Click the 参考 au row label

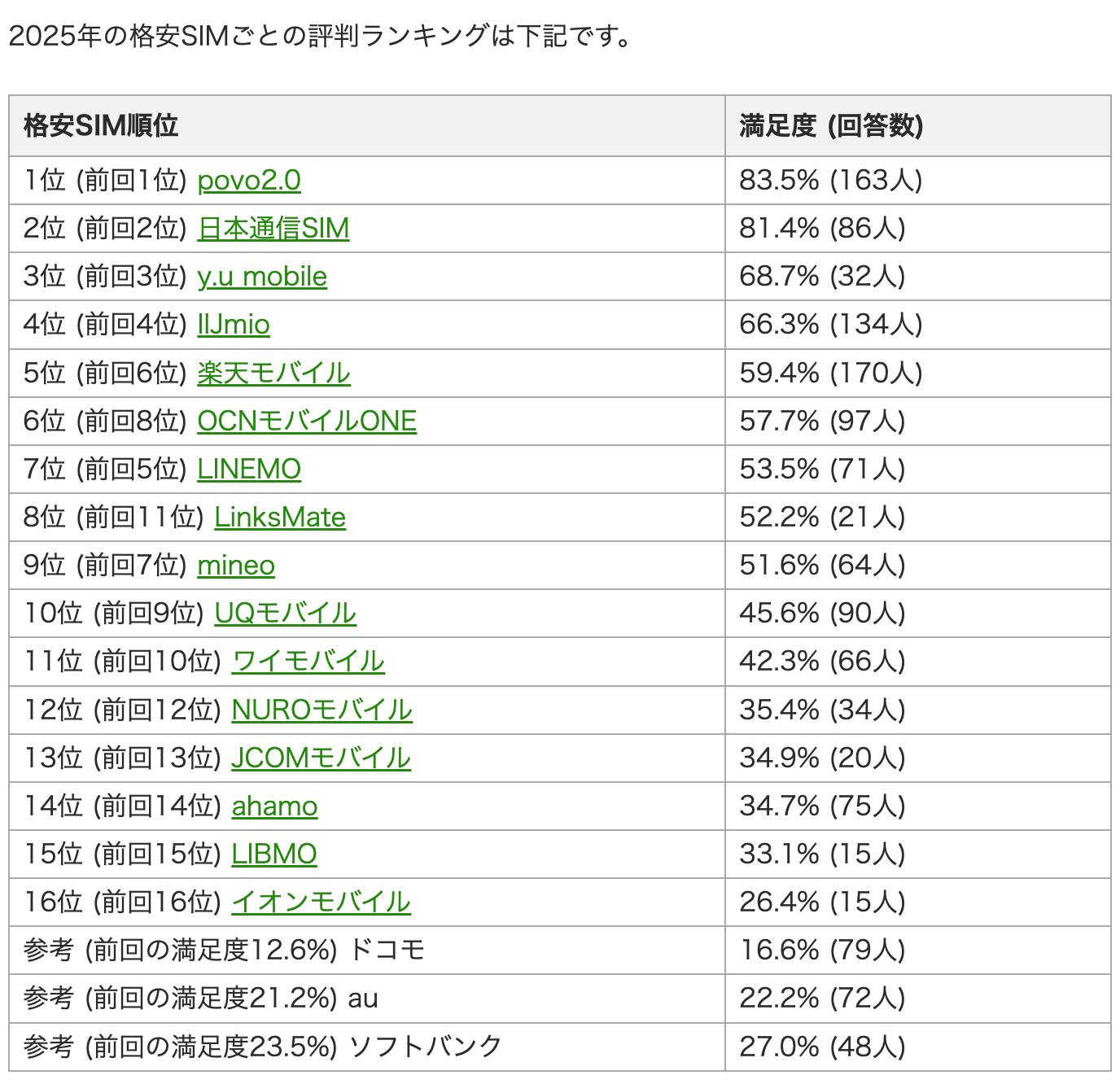point(201,998)
